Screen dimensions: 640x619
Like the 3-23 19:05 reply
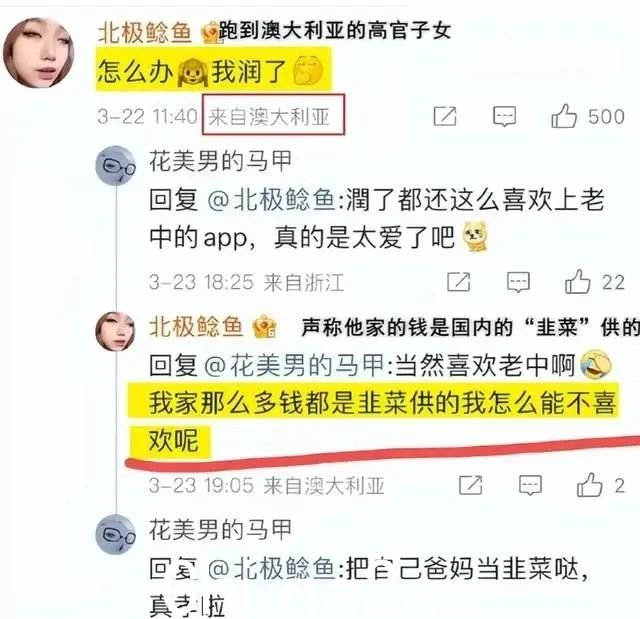(589, 485)
